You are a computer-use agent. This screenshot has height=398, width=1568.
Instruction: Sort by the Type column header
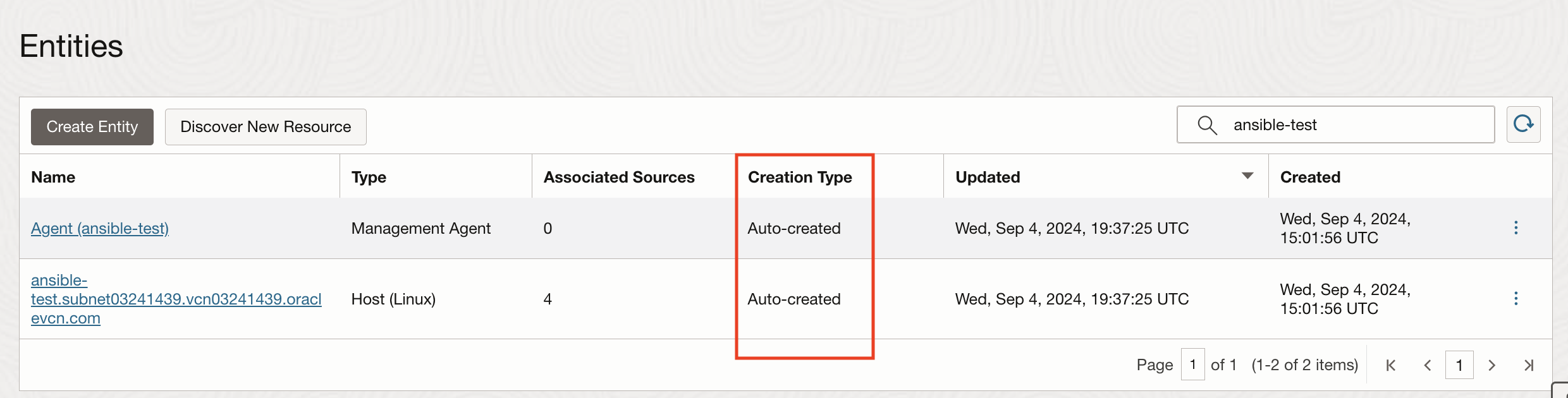[x=369, y=178]
